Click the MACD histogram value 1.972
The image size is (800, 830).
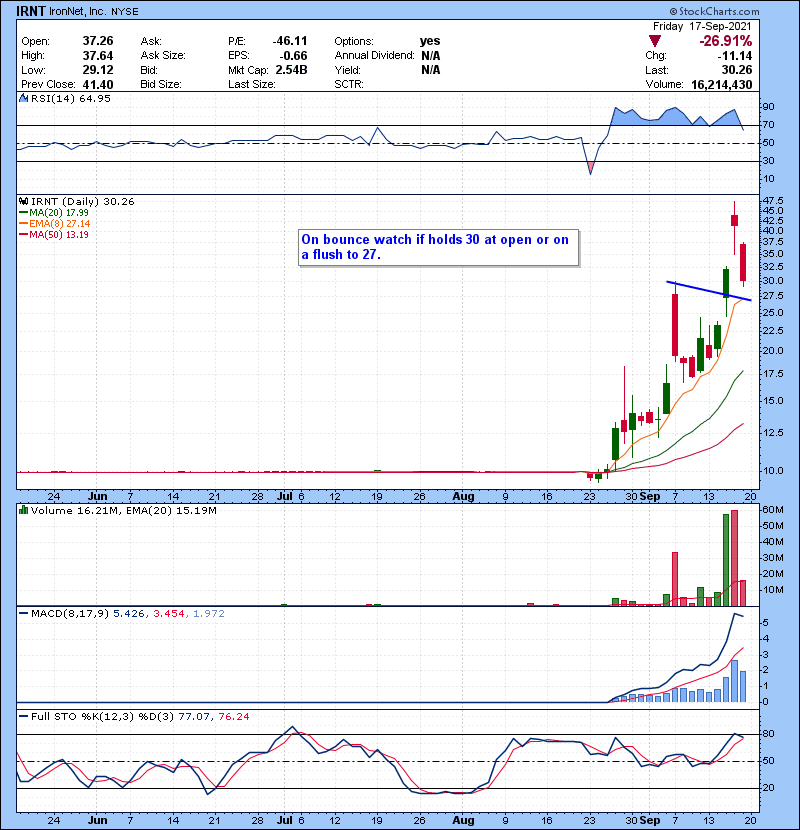pyautogui.click(x=209, y=614)
